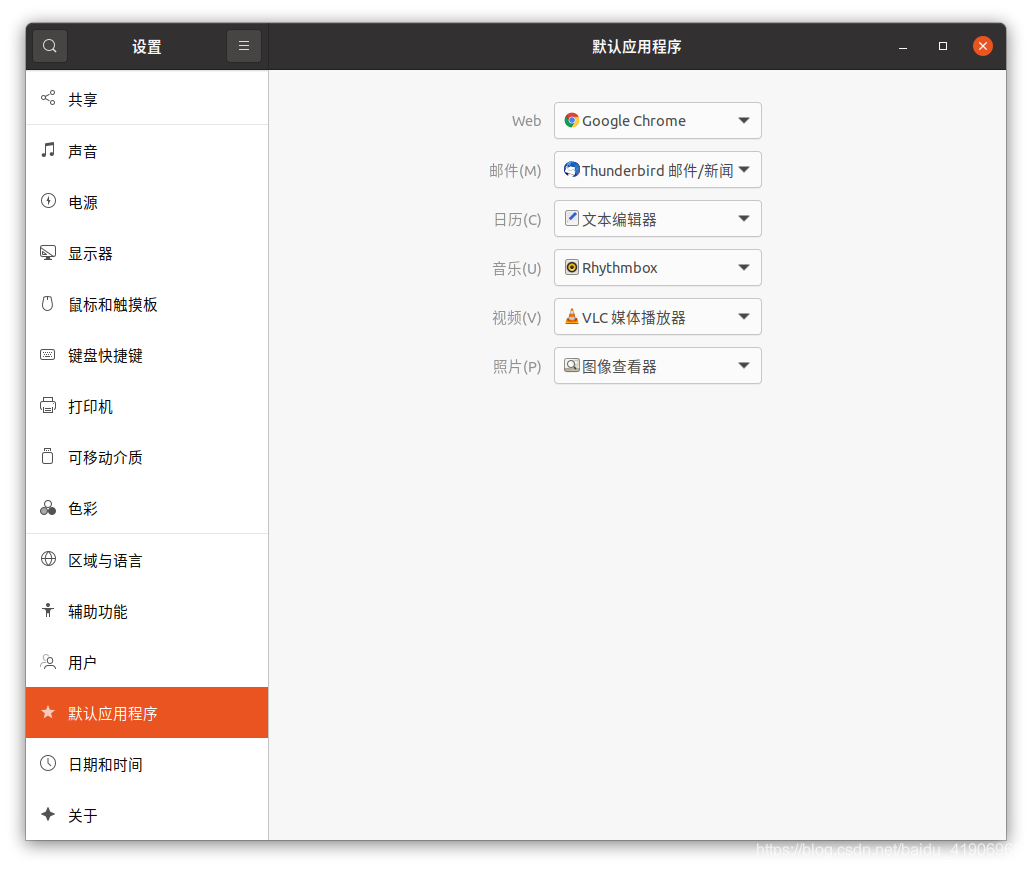1032x869 pixels.
Task: Expand the 音乐 music dropdown arrow
Action: 744,267
